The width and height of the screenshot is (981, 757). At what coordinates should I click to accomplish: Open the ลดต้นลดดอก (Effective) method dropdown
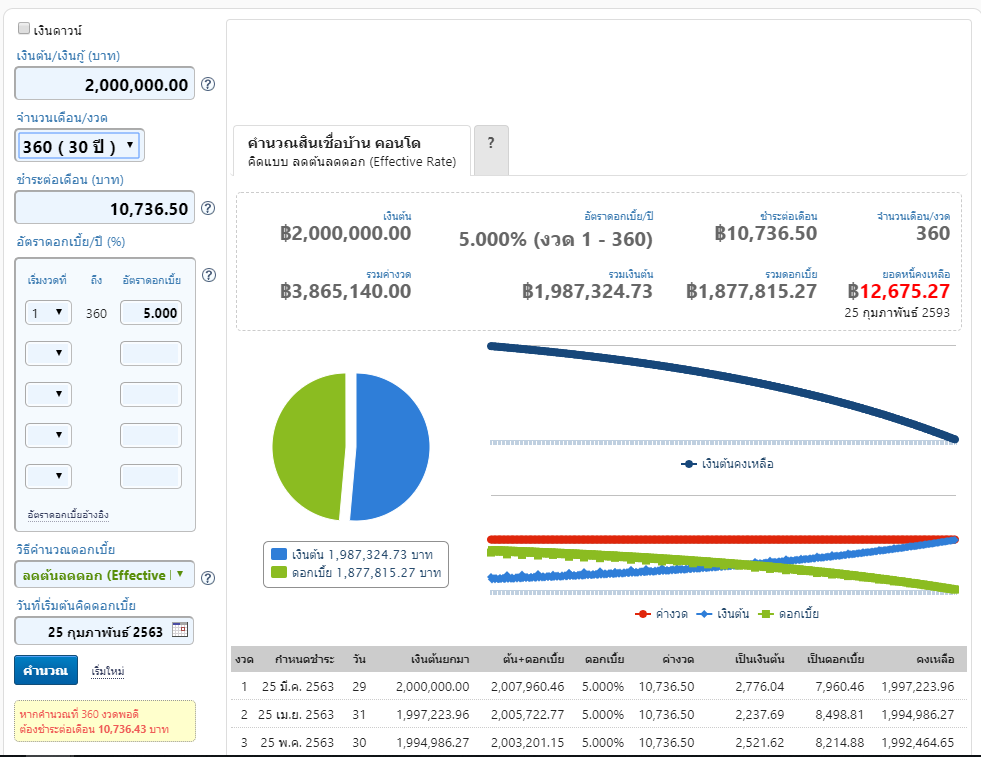click(104, 575)
